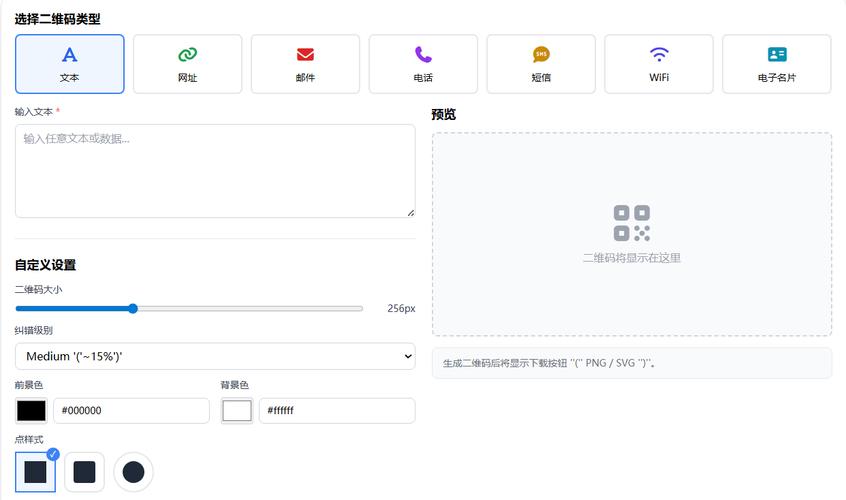Pick the 短信 SMS QR type
846x500 pixels.
pos(541,64)
